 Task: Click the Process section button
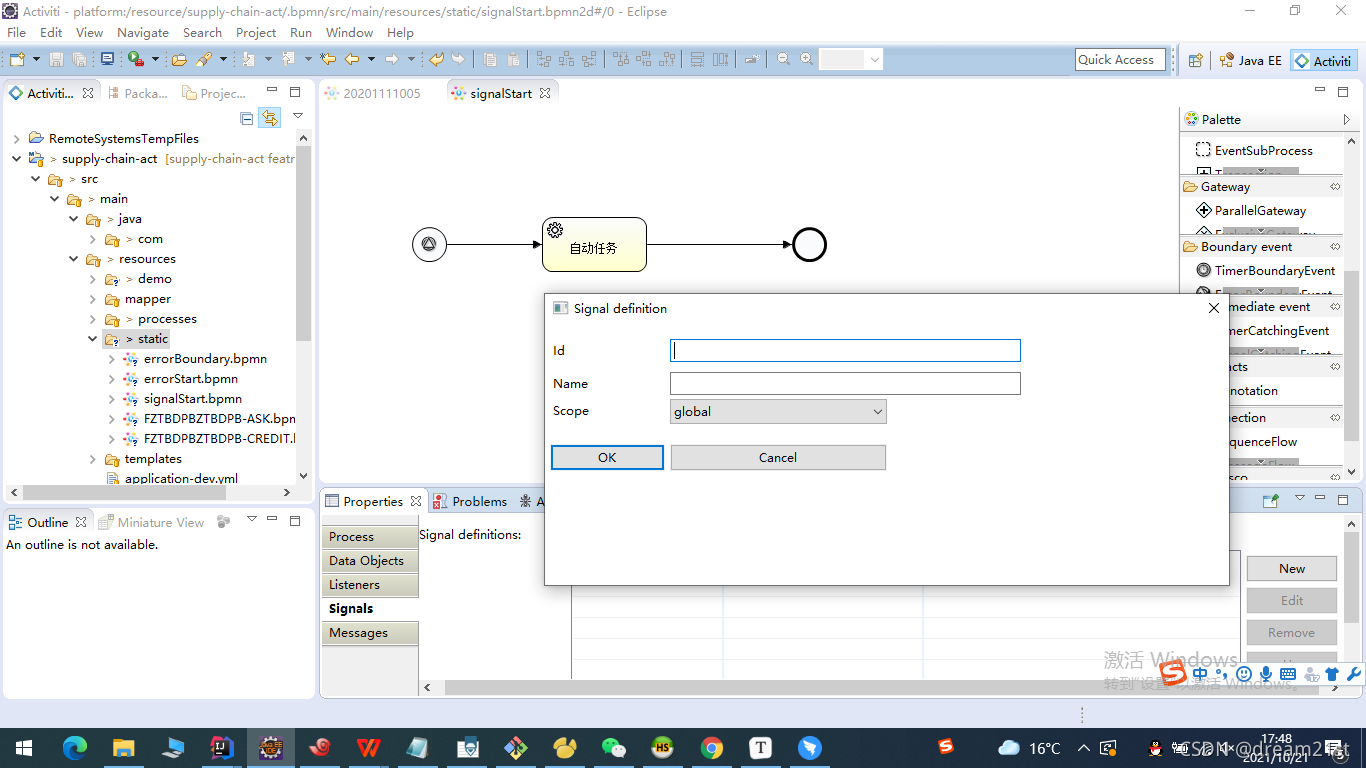(x=370, y=537)
